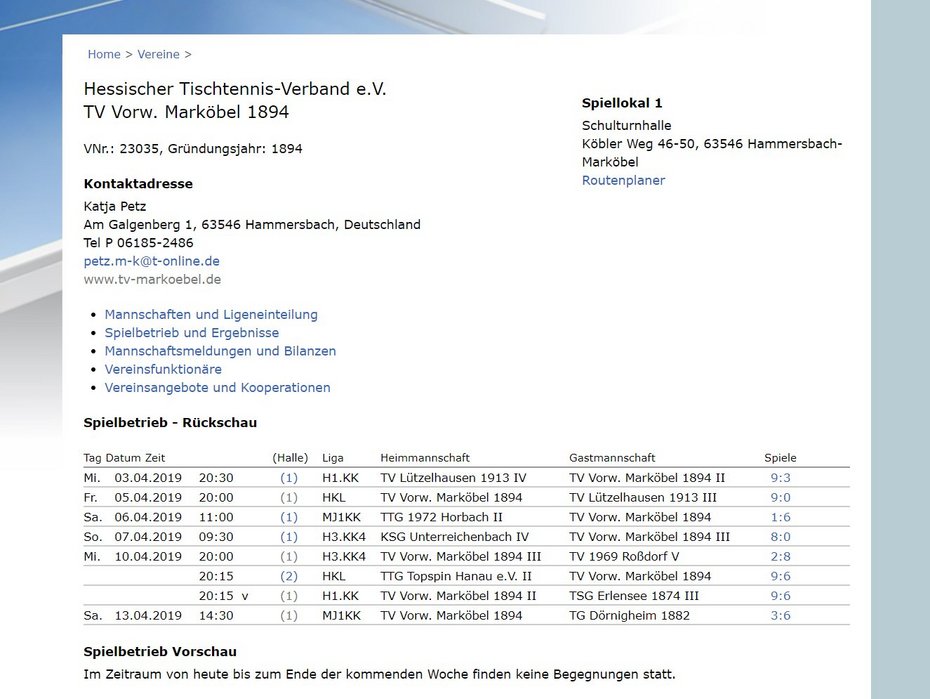Screen dimensions: 930x699
Task: Click the '(Halle)' column header
Action: tap(290, 458)
